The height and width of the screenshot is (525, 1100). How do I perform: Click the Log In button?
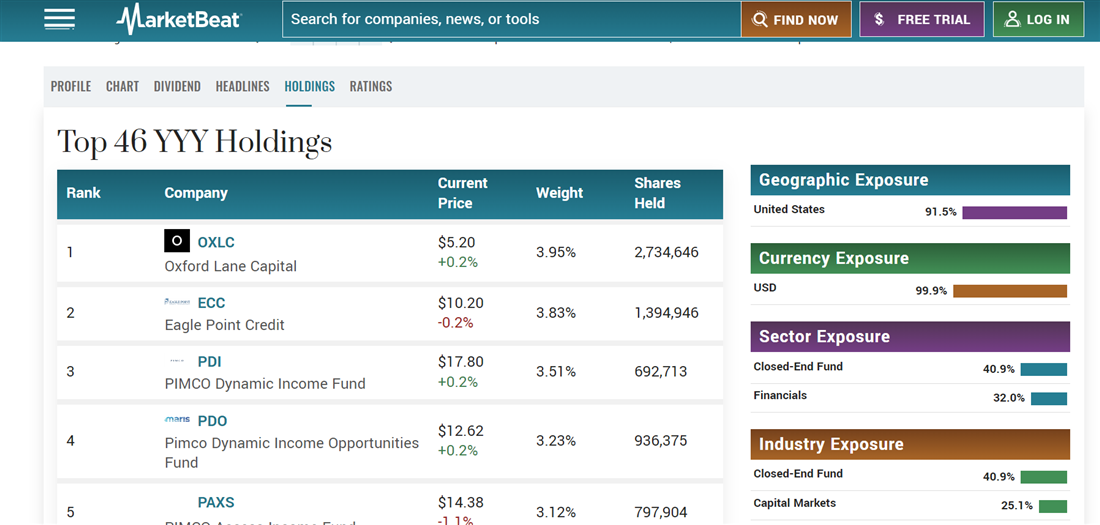1038,19
